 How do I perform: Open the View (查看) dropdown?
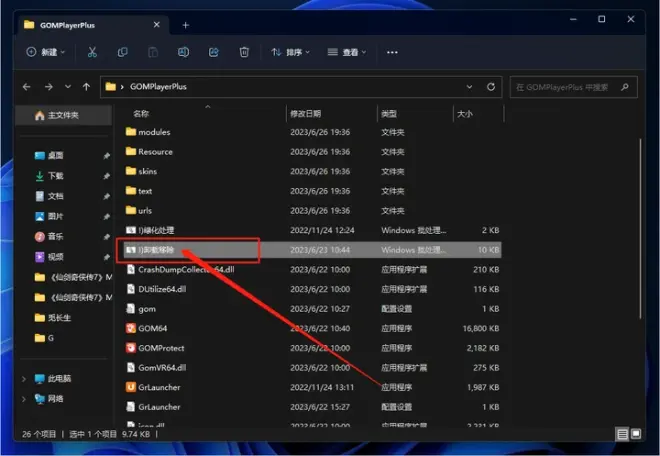[346, 52]
